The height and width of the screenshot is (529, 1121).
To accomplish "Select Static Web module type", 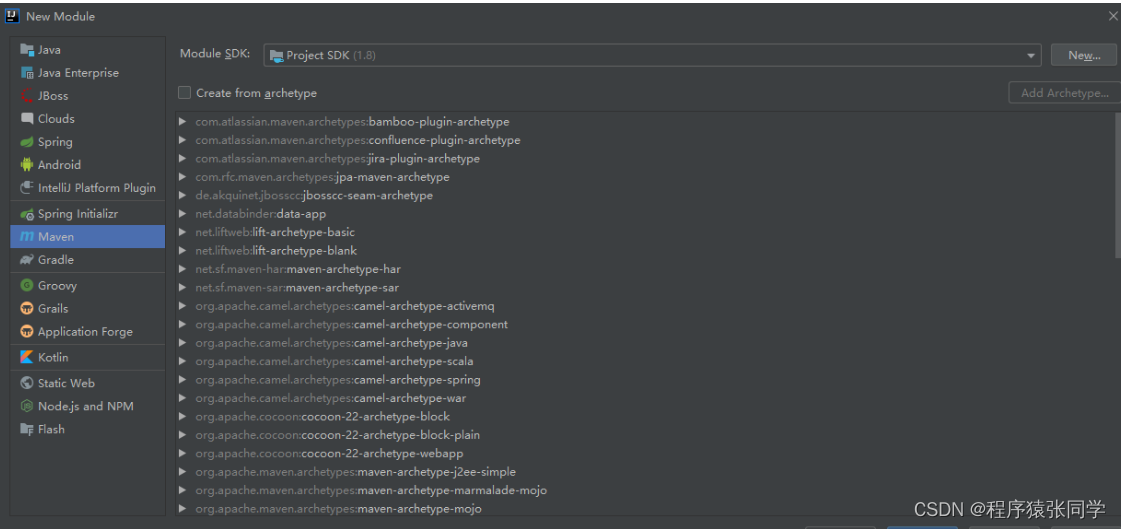I will tap(88, 383).
